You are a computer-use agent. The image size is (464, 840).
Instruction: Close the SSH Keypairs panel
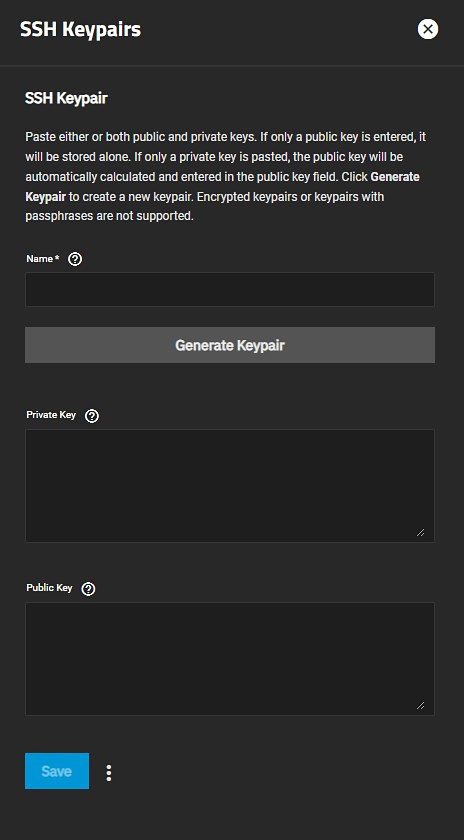click(x=428, y=29)
